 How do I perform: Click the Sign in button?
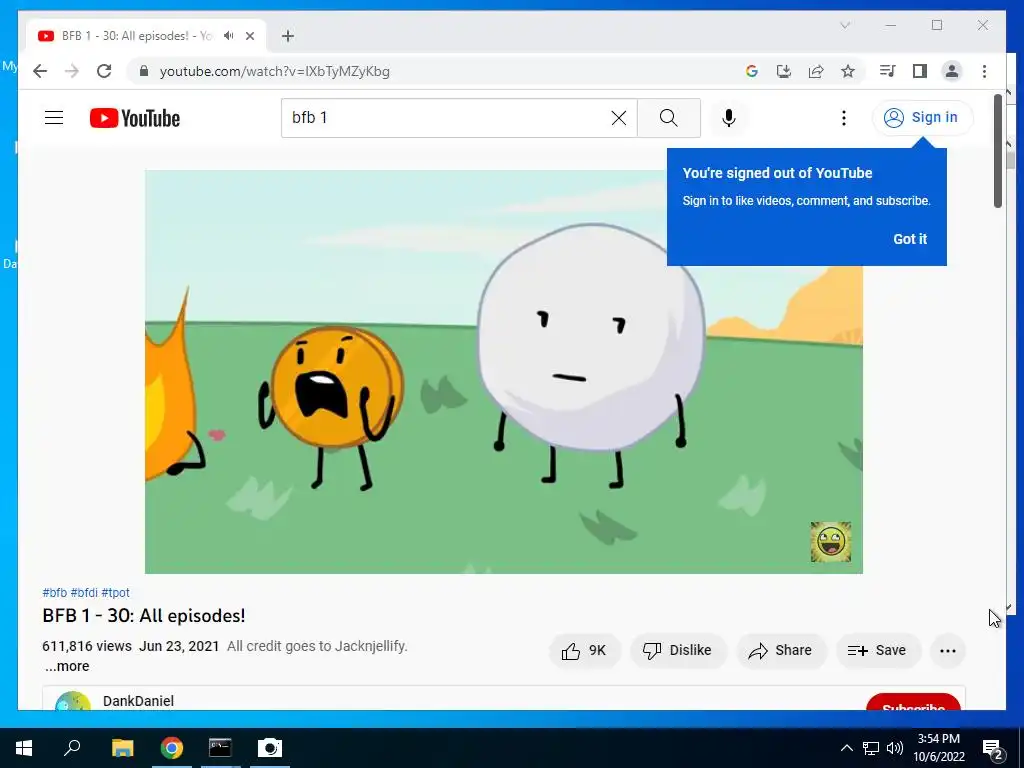[x=922, y=118]
